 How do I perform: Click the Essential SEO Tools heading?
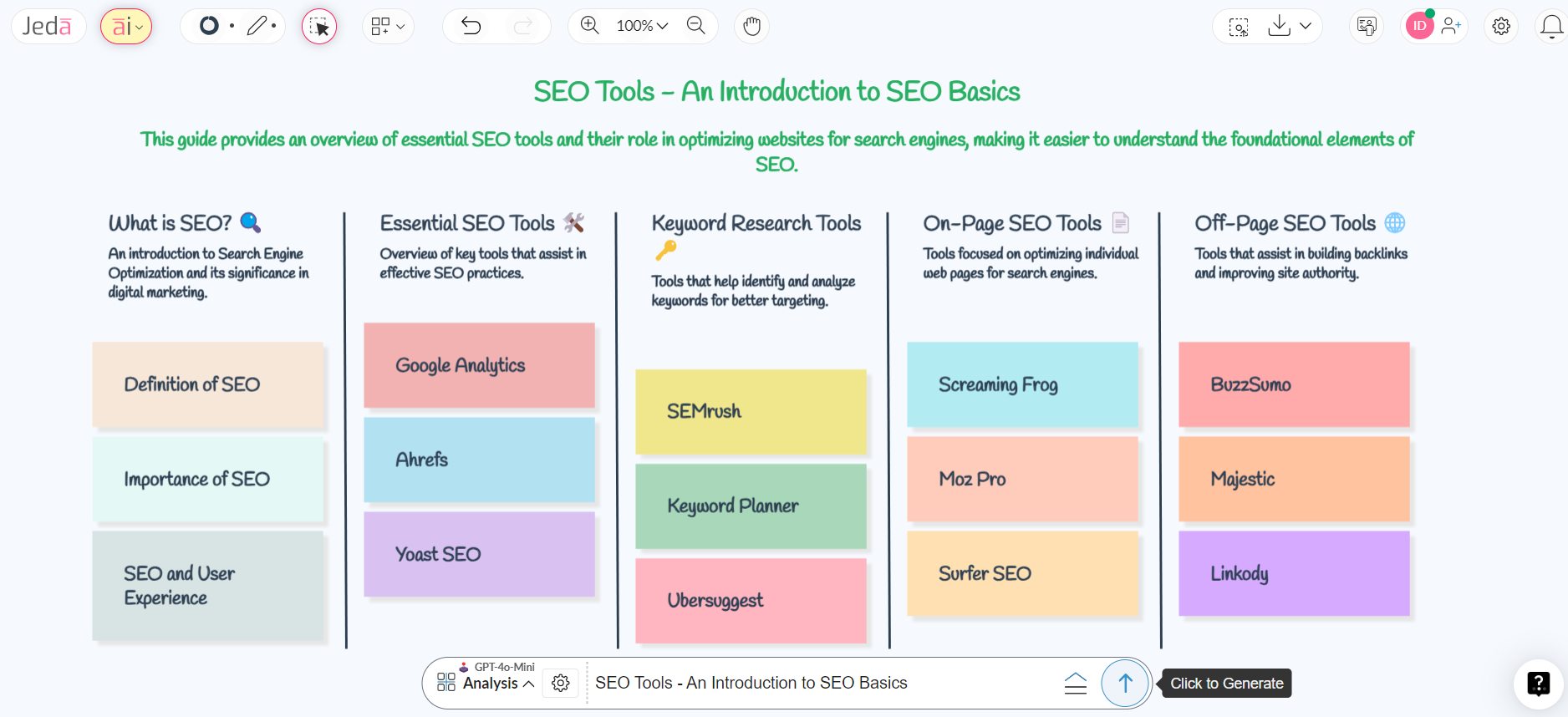tap(467, 223)
